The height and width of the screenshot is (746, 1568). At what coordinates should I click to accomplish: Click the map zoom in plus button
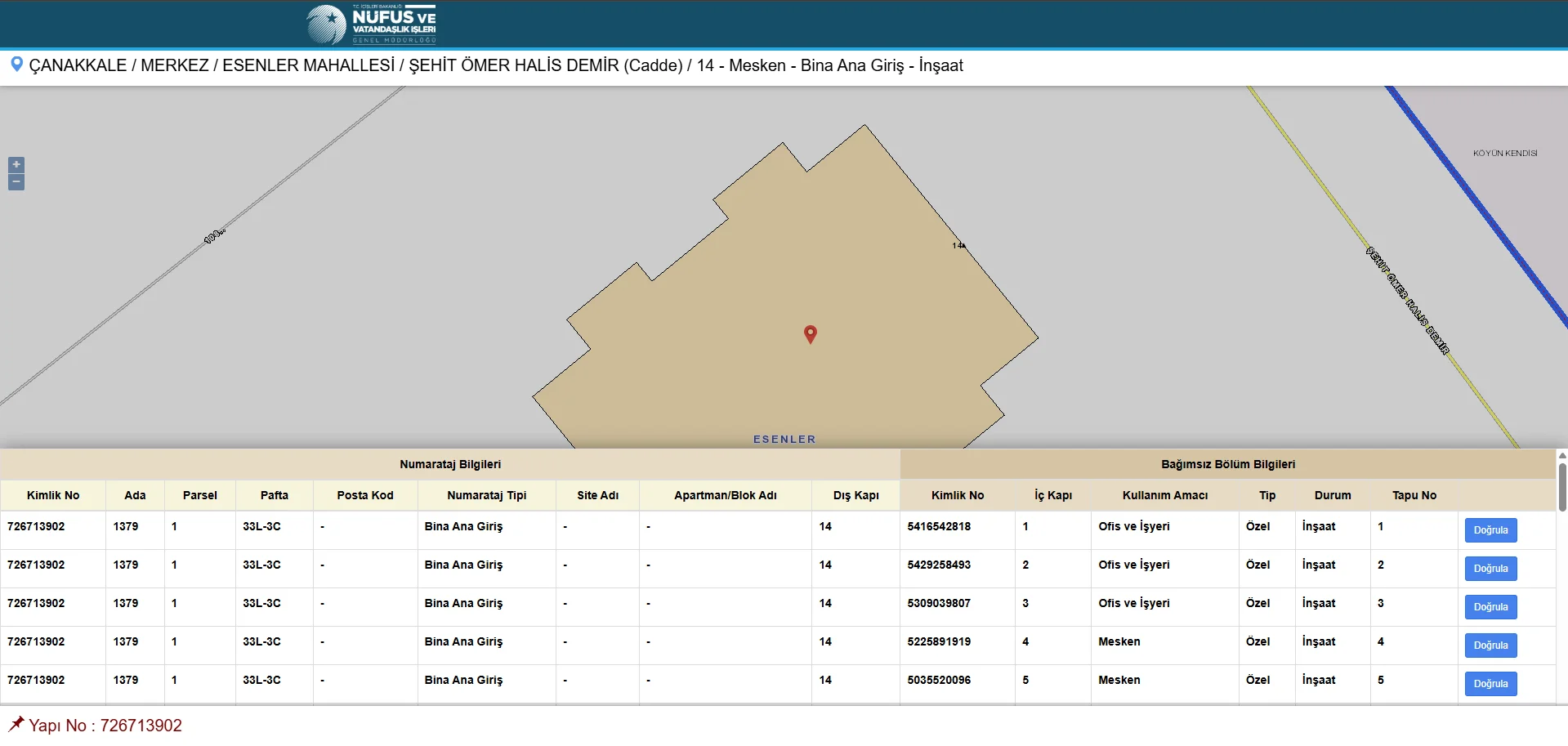(16, 164)
